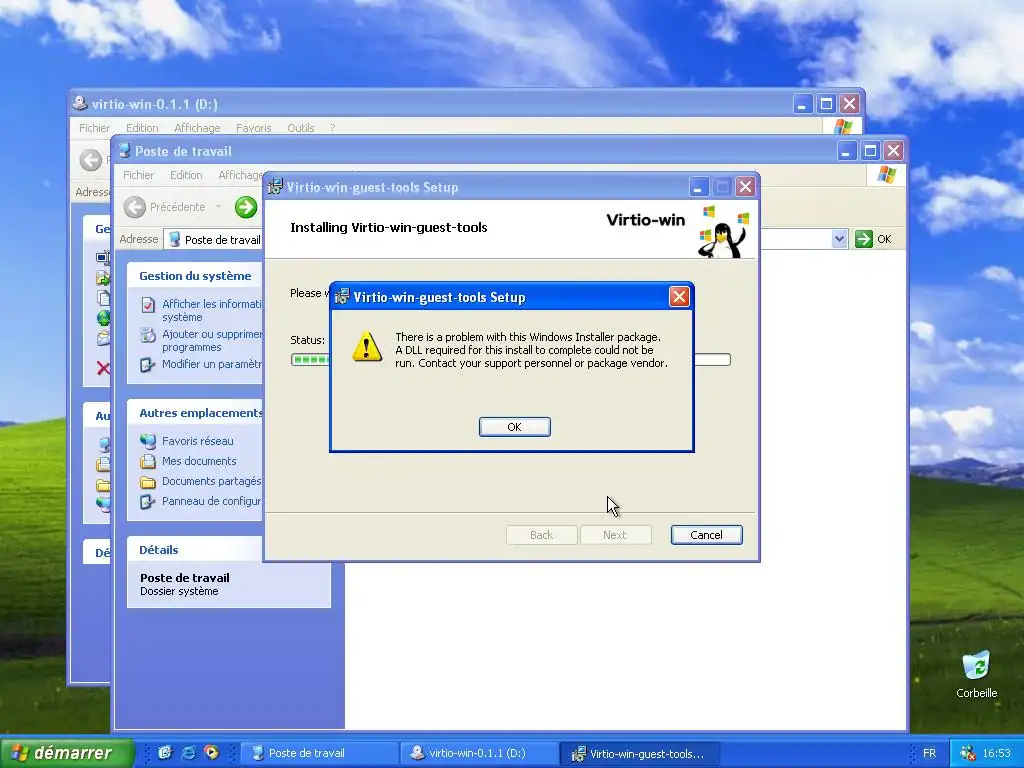Open Panneau de configuration link
This screenshot has width=1024, height=768.
[x=212, y=501]
